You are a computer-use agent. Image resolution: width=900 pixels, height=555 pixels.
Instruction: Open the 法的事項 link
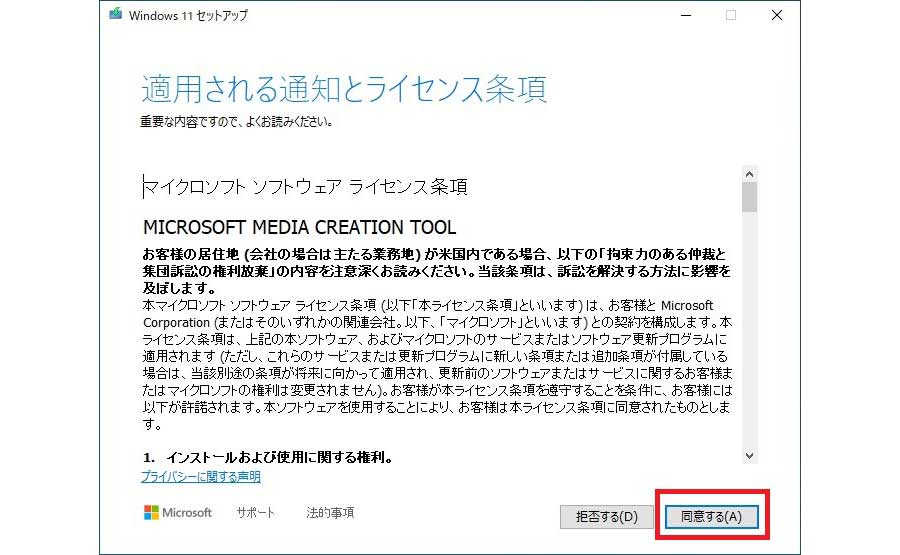pos(330,513)
